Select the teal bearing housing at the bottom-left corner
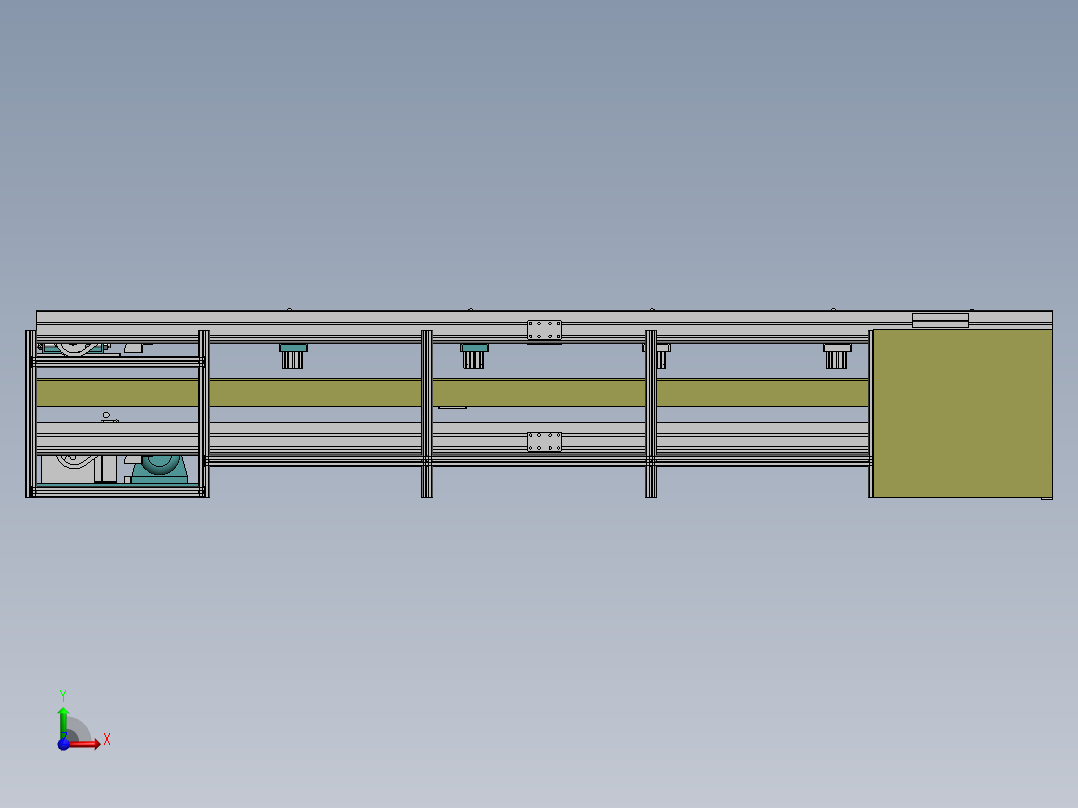 click(160, 470)
